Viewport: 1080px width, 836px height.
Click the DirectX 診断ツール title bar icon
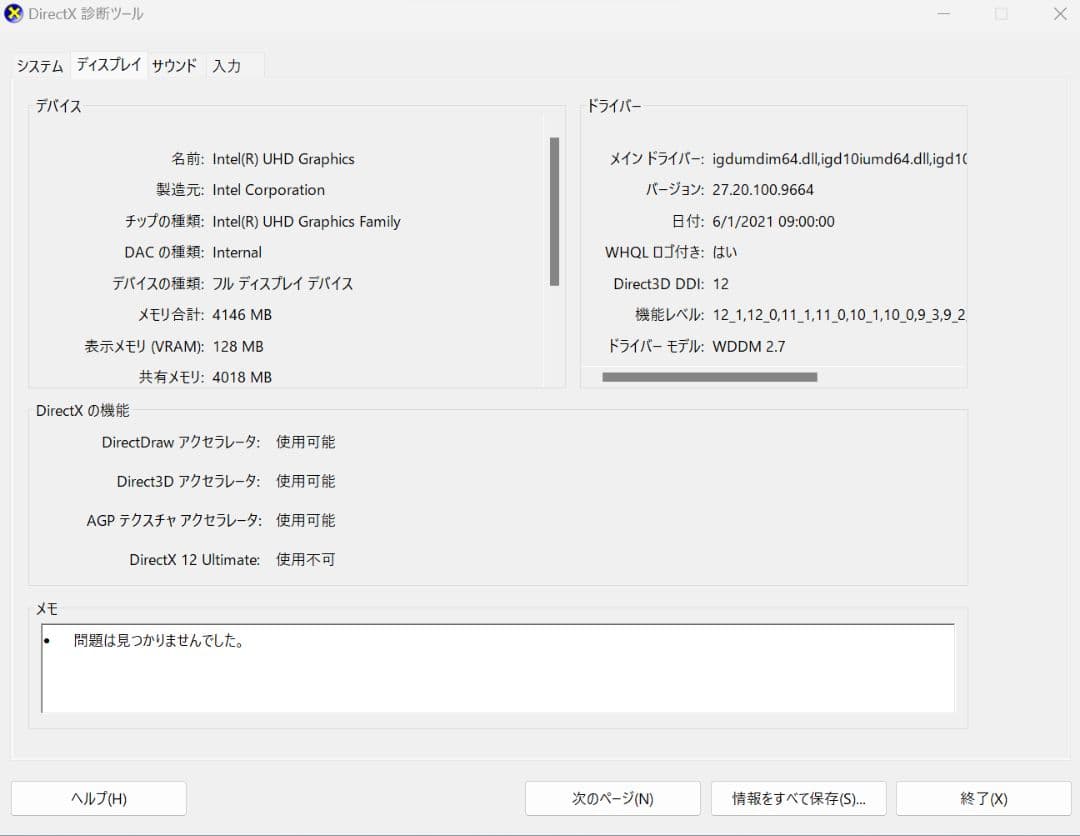tap(17, 14)
